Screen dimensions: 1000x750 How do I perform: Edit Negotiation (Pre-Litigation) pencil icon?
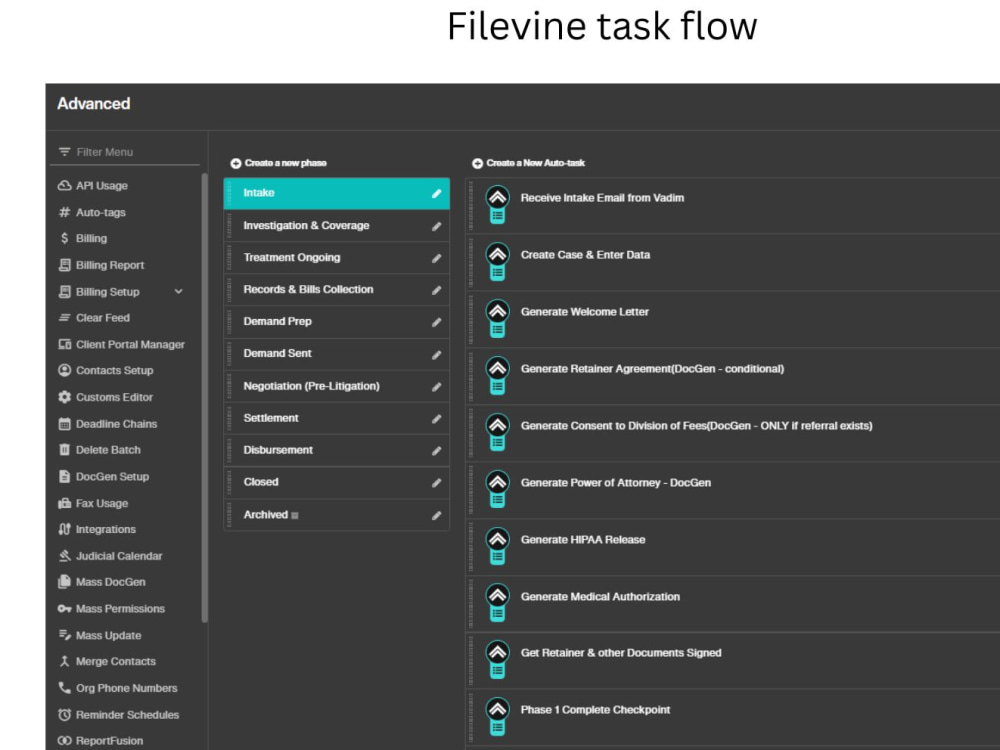click(436, 386)
